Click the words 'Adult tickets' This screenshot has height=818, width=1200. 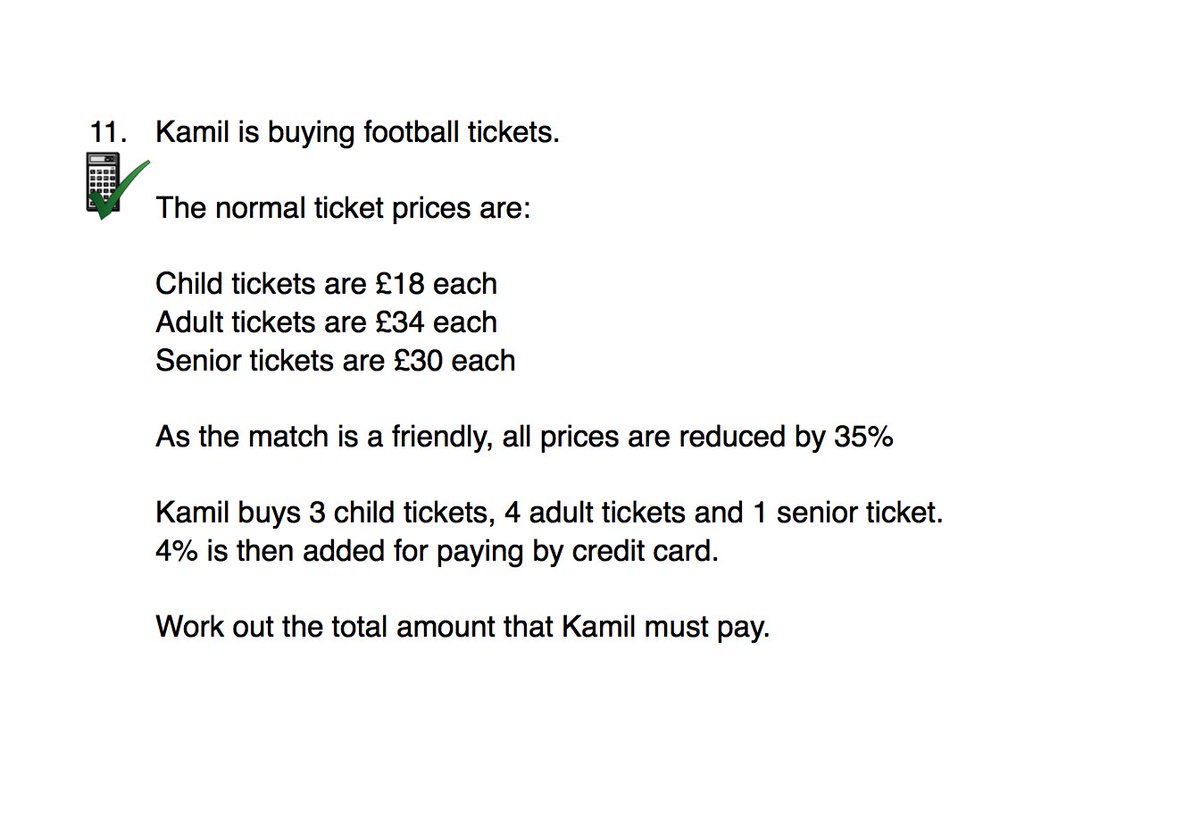235,322
